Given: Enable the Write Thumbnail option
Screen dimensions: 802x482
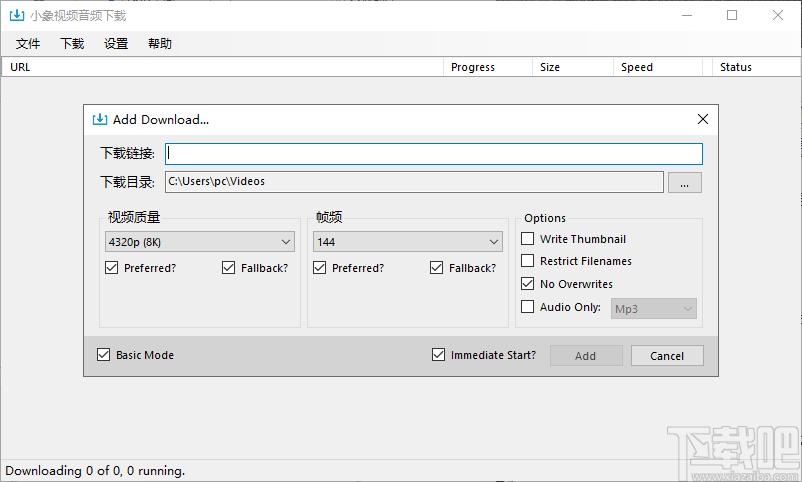Looking at the screenshot, I should [527, 239].
